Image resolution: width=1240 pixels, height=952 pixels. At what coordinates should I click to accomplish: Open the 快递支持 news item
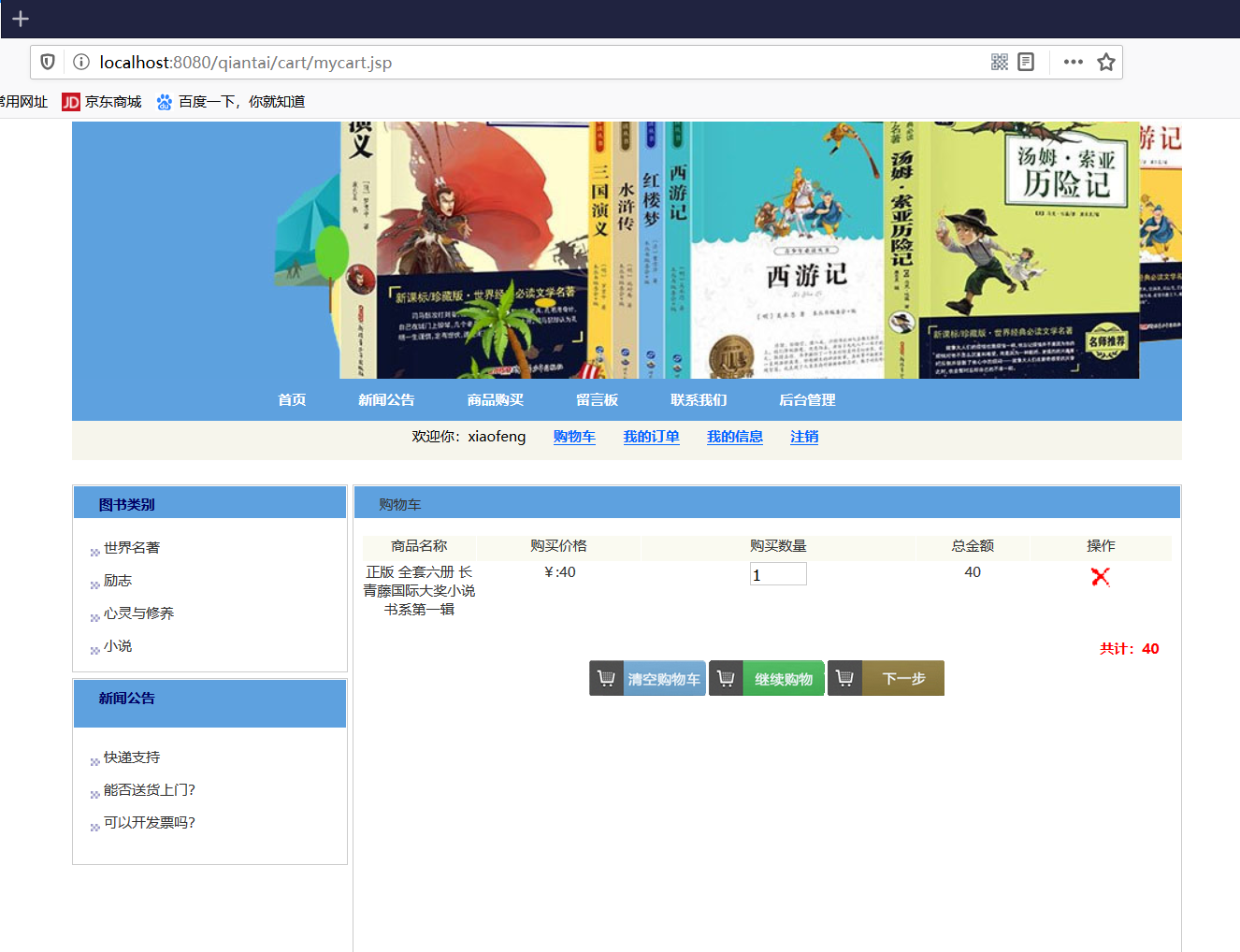tap(132, 757)
